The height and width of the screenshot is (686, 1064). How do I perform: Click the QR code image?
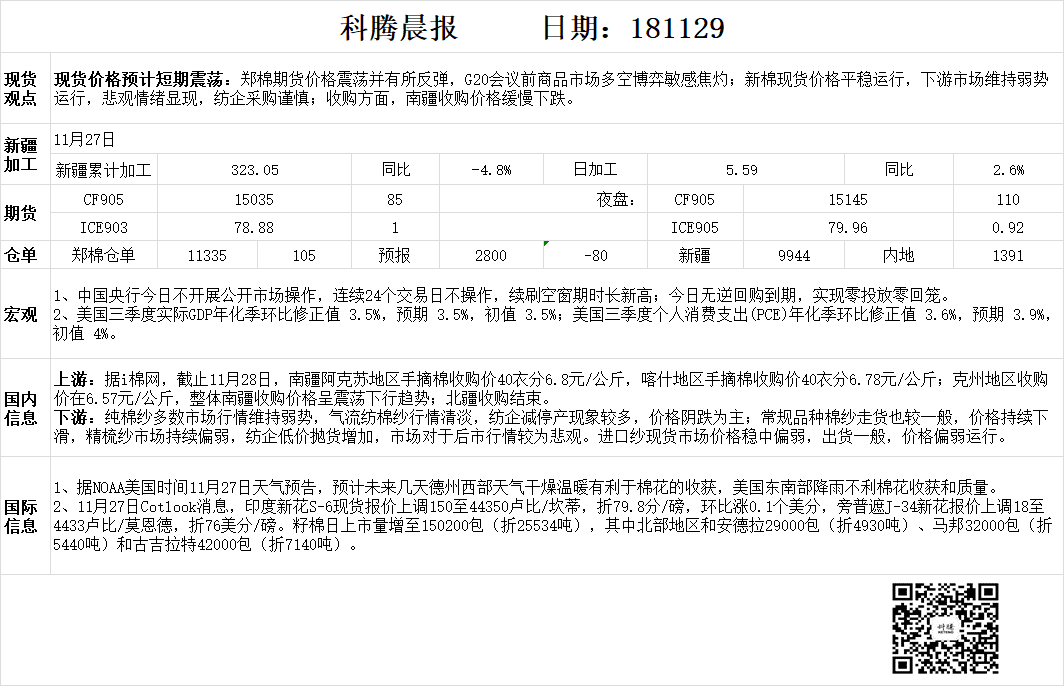(944, 627)
